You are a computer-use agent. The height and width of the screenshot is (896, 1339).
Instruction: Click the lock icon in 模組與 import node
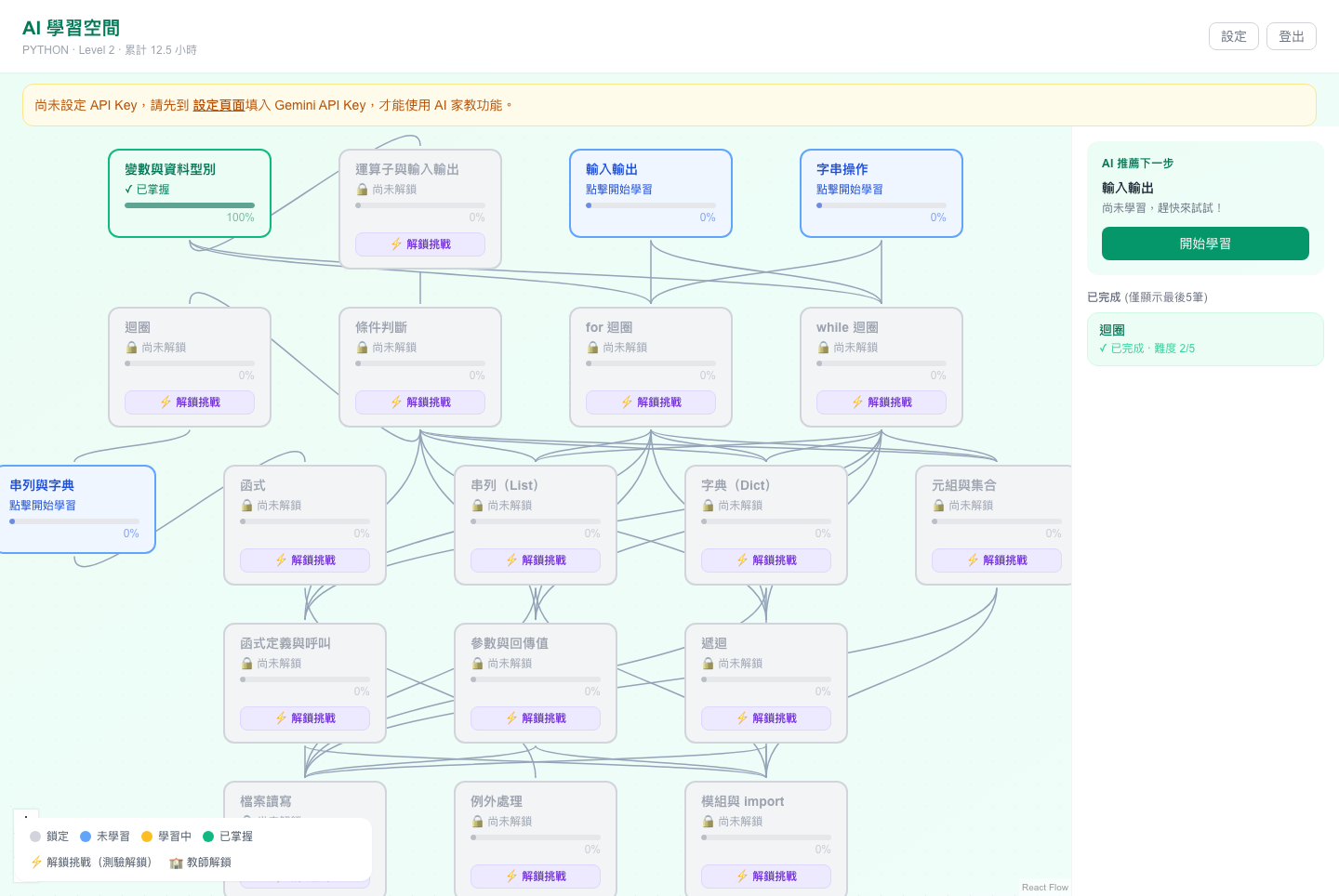pyautogui.click(x=708, y=822)
